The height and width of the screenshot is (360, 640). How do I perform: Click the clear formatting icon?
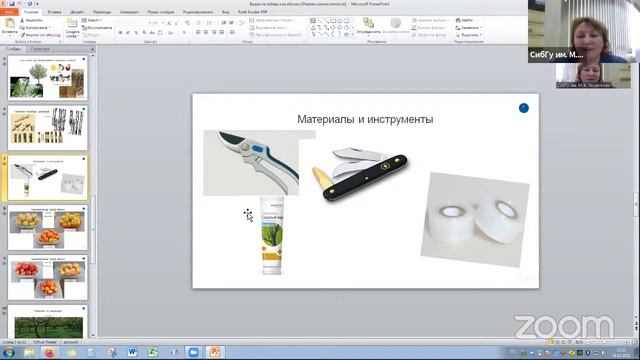tap(187, 23)
